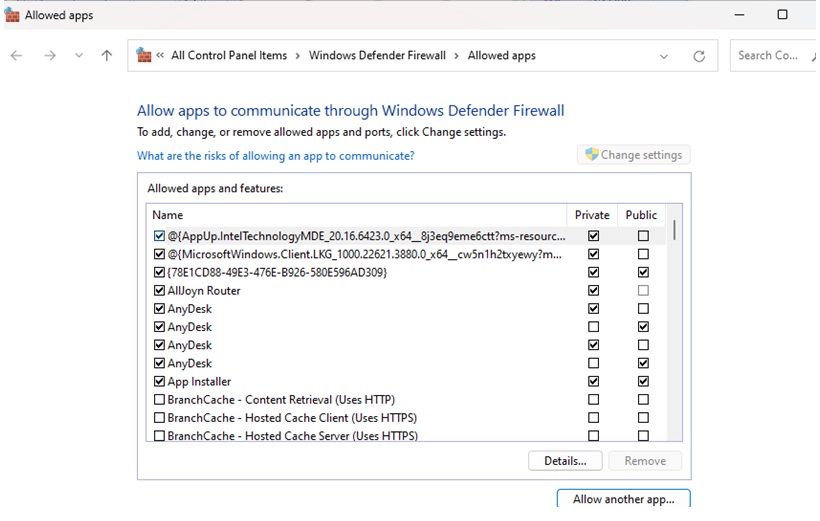
Task: Uncheck AllJoyn Router name checkbox
Action: (x=159, y=290)
